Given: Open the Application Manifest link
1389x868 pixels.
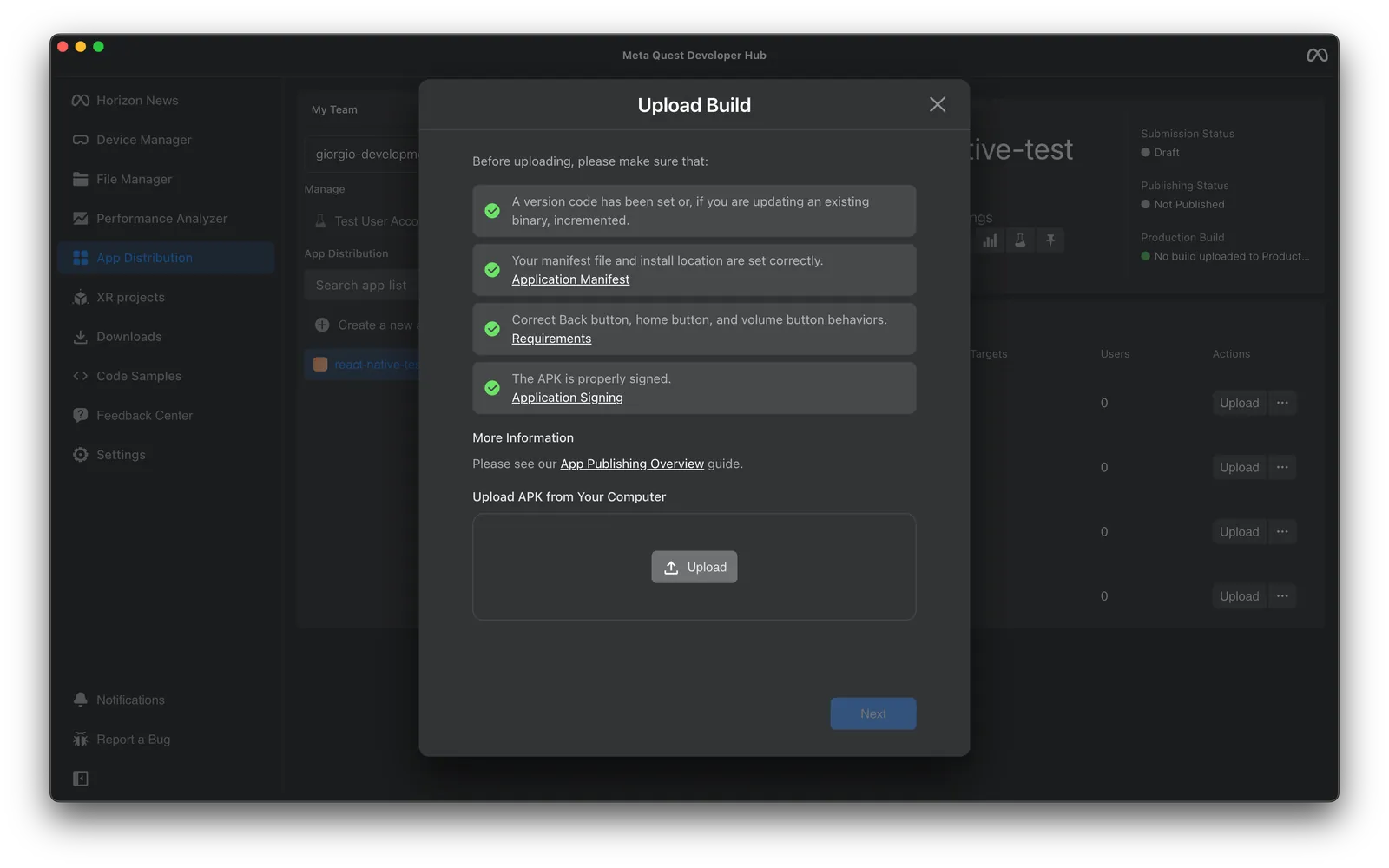Looking at the screenshot, I should click(x=570, y=279).
